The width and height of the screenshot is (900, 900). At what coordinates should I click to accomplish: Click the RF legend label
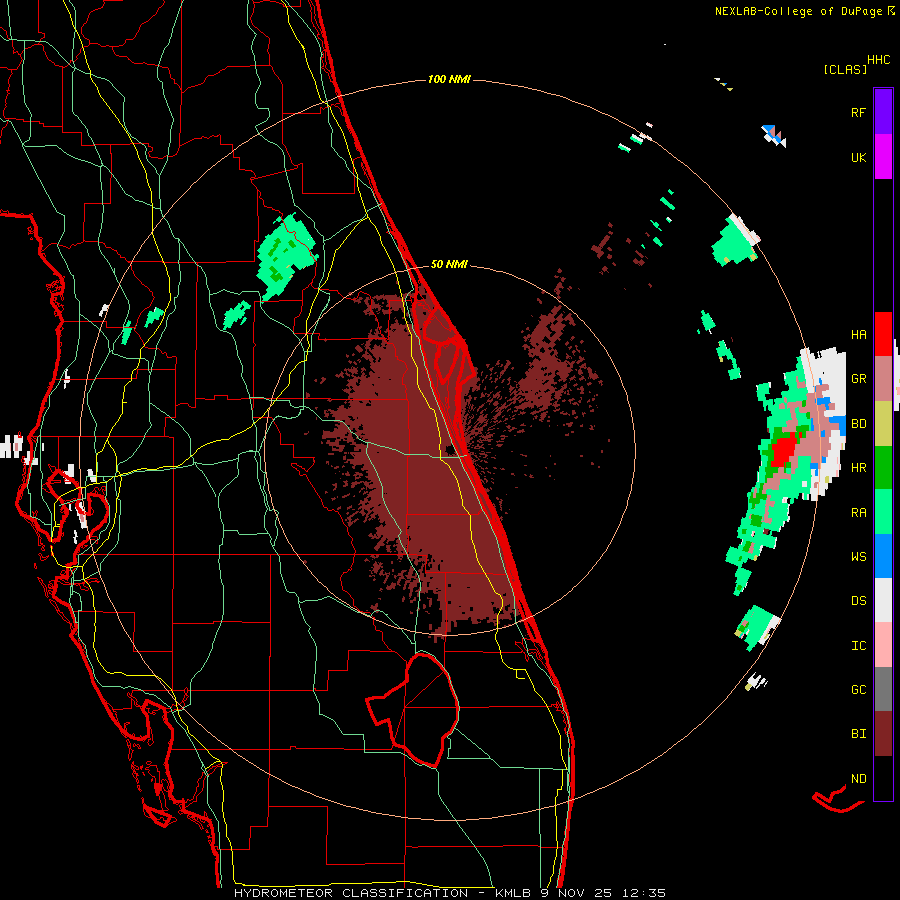coord(858,112)
